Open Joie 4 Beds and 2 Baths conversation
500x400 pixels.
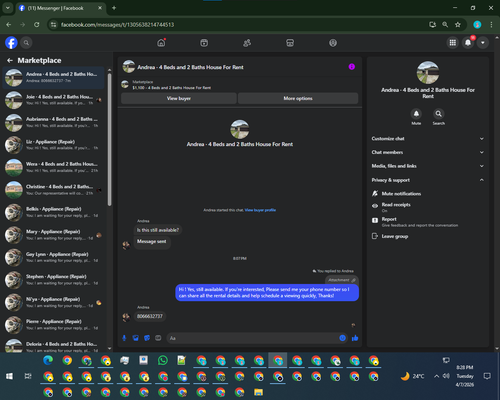pos(53,100)
